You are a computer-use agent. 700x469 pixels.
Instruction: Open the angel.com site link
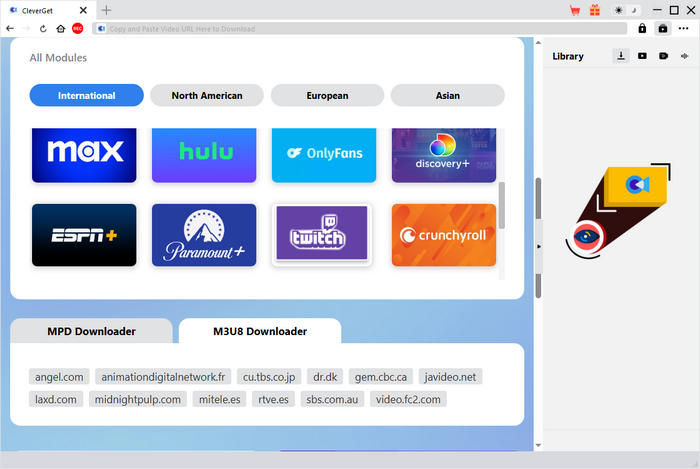coord(59,377)
